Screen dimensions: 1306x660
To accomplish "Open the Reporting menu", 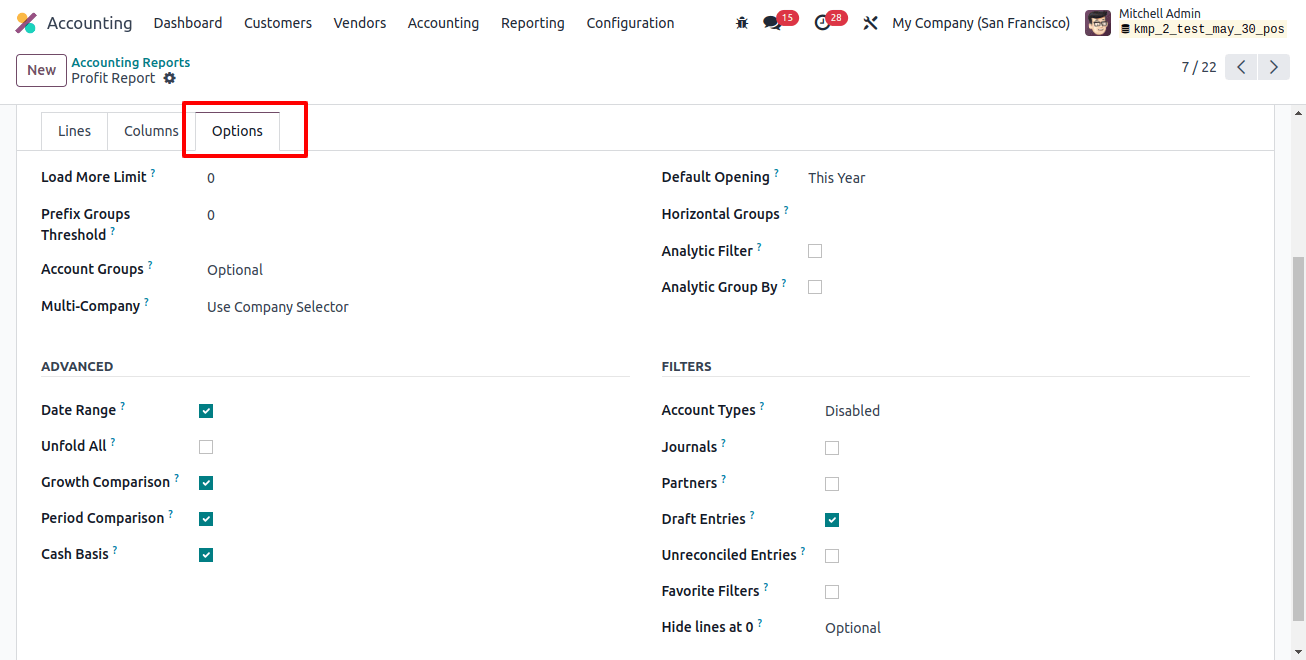I will 533,23.
